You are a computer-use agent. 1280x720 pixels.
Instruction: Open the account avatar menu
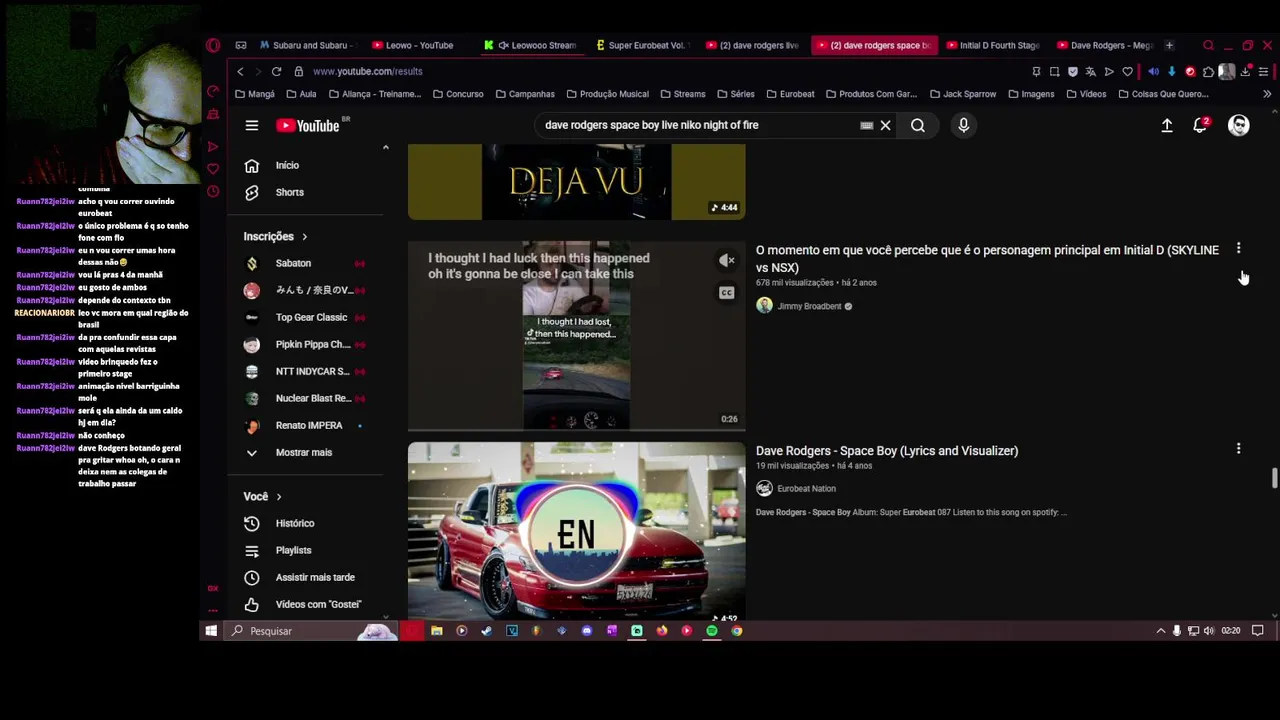[x=1239, y=125]
